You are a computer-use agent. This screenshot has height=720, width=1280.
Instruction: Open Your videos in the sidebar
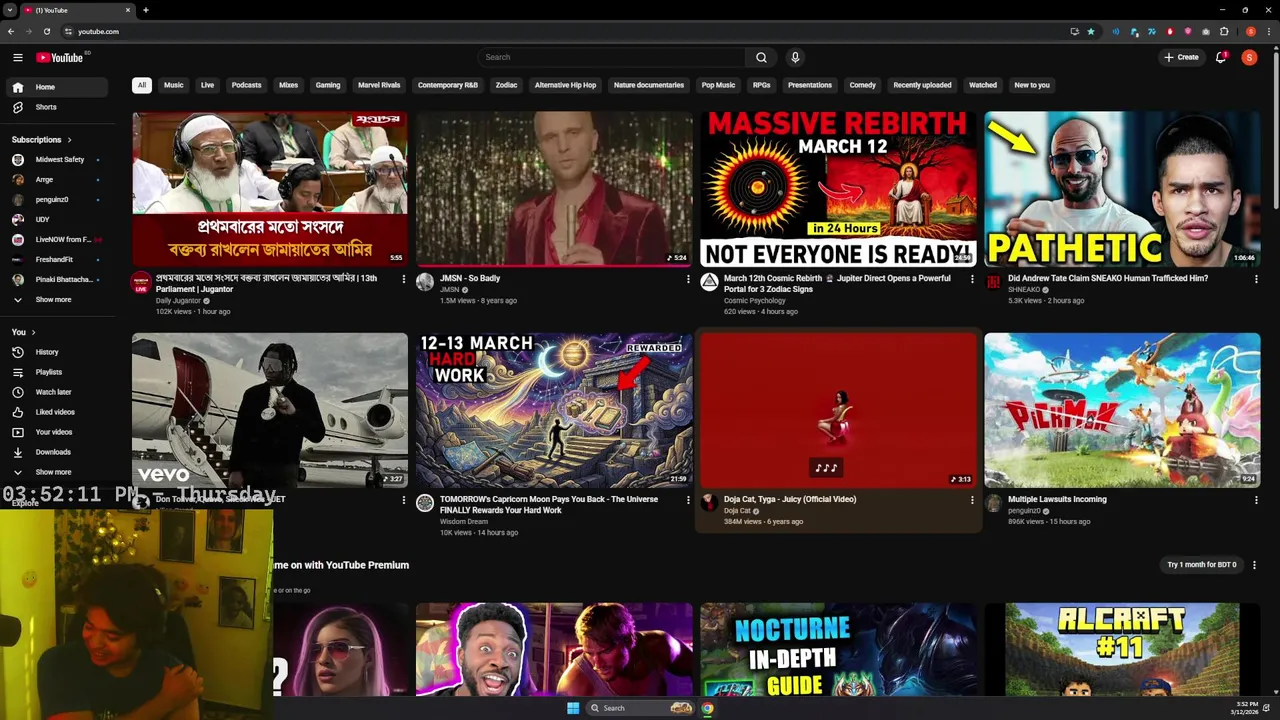56,432
